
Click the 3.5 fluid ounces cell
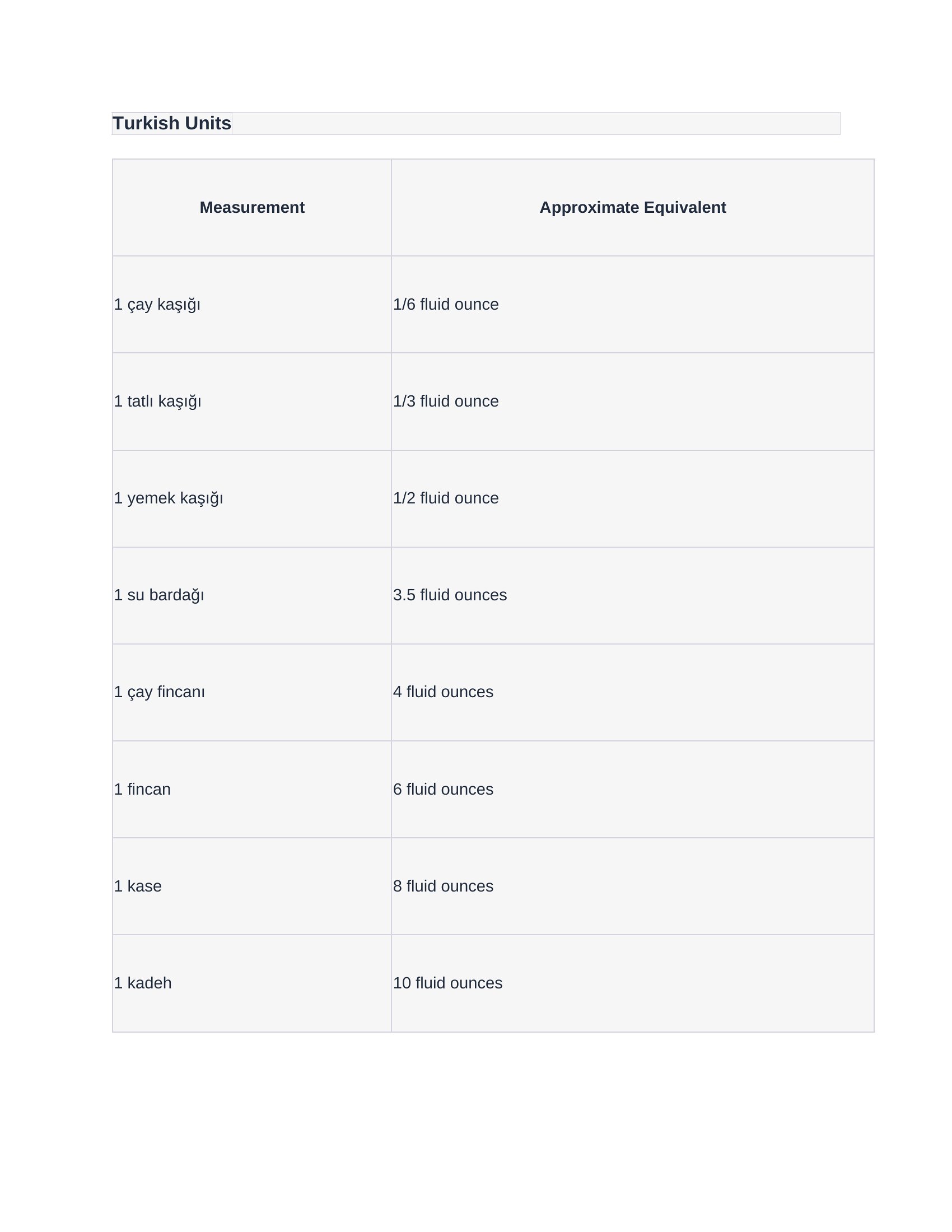coord(633,596)
